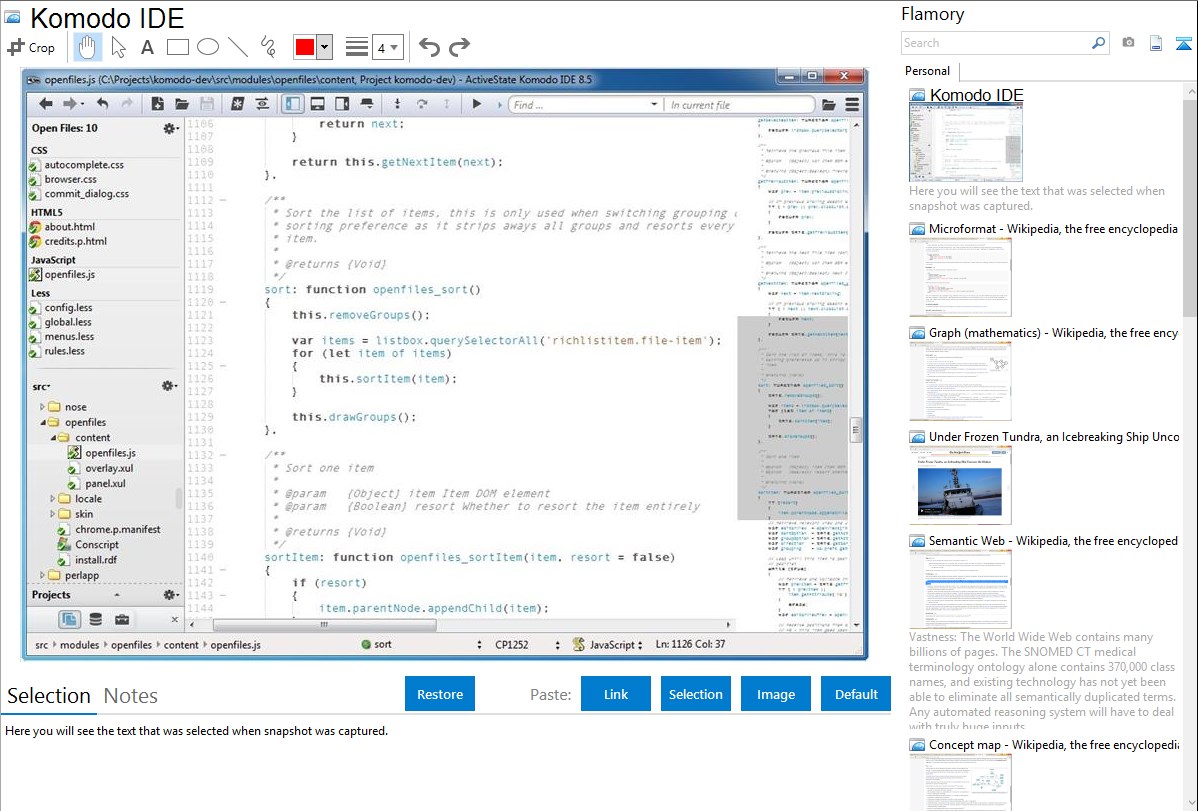Click the database icon below the Projects panel
1198x811 pixels.
coord(96,619)
